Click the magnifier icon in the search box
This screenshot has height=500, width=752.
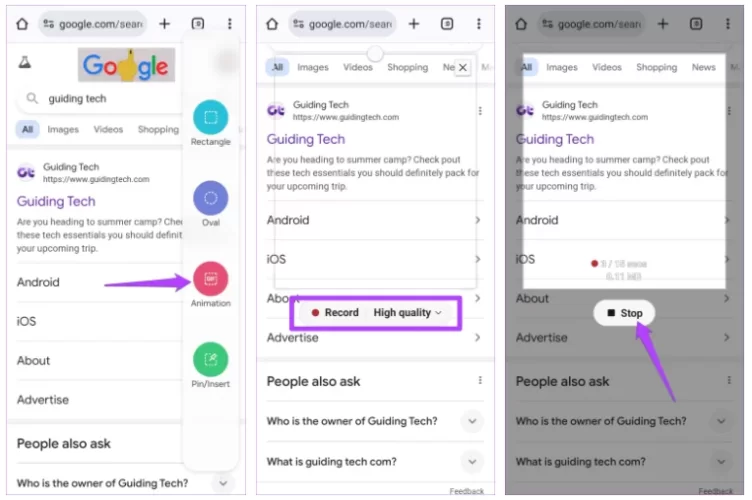click(x=32, y=99)
